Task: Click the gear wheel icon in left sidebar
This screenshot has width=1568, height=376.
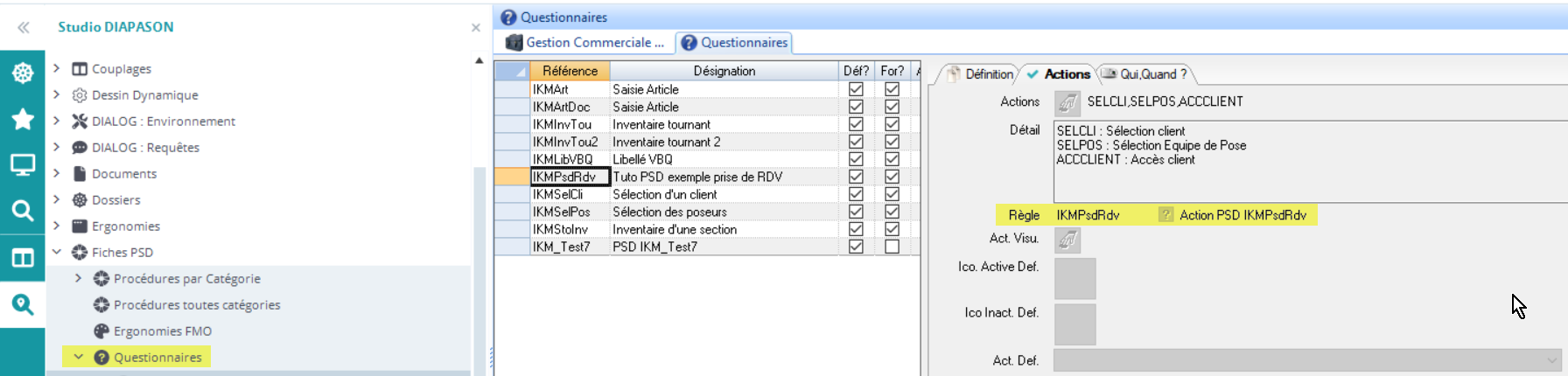Action: tap(23, 73)
